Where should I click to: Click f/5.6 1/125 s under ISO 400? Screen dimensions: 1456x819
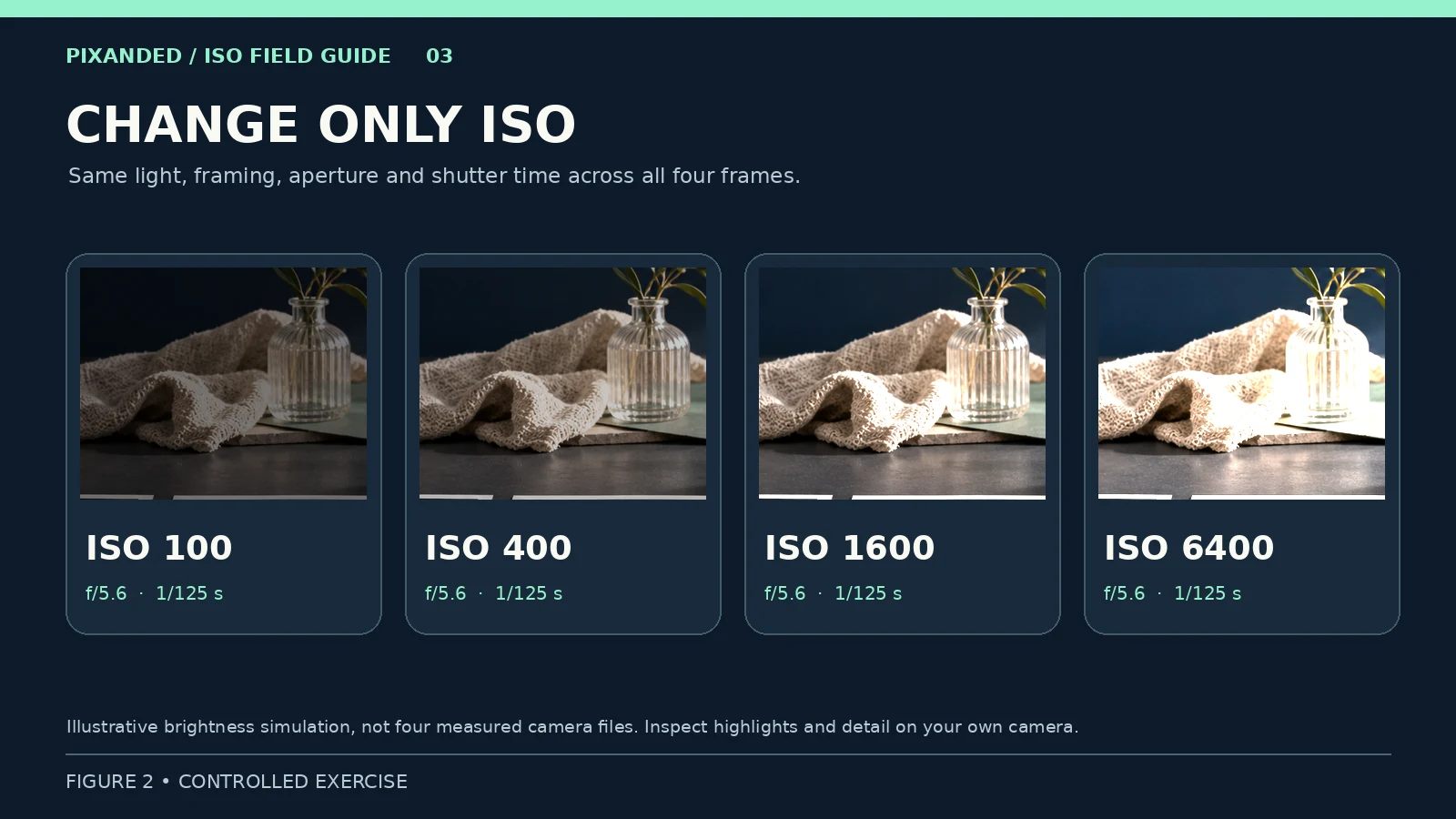pyautogui.click(x=494, y=593)
